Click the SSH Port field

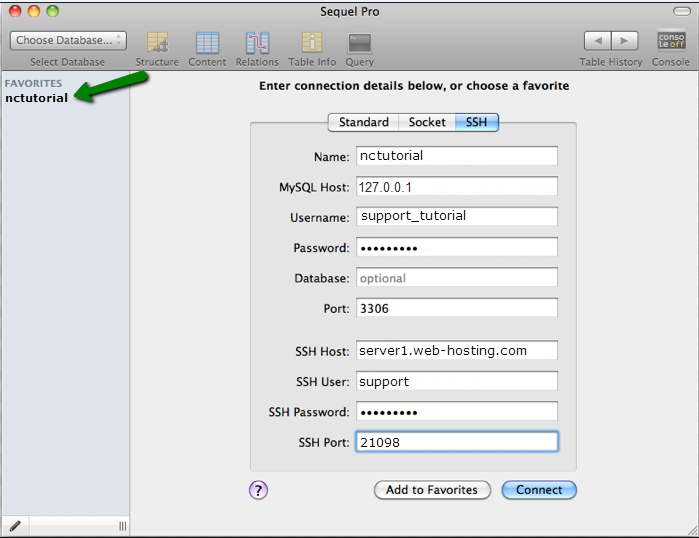click(456, 442)
